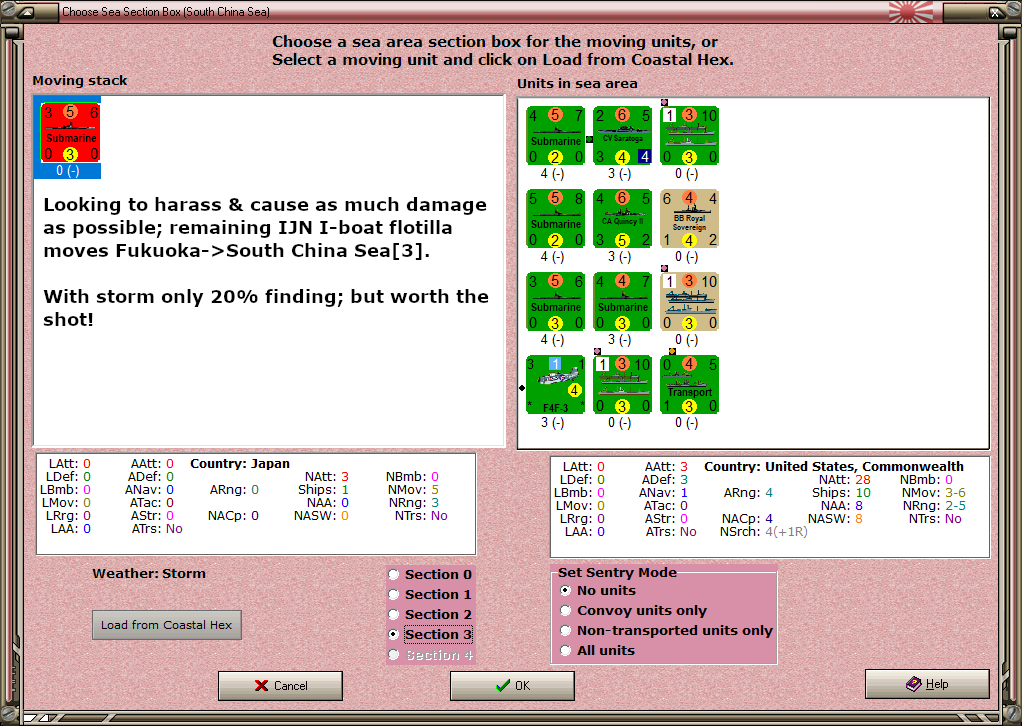The height and width of the screenshot is (726, 1022).
Task: Click the Moving stack heading
Action: click(x=80, y=80)
